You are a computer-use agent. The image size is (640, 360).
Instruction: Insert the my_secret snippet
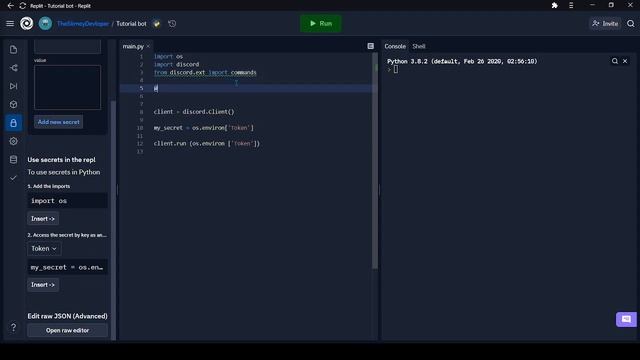click(43, 285)
